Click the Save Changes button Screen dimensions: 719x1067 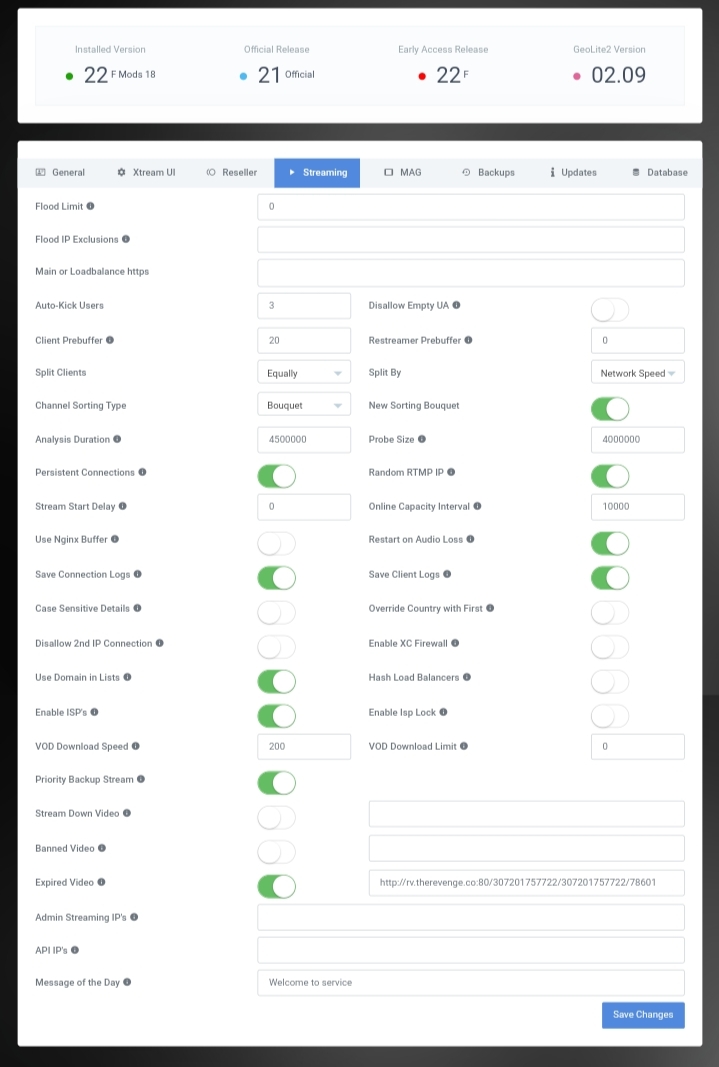(643, 1014)
